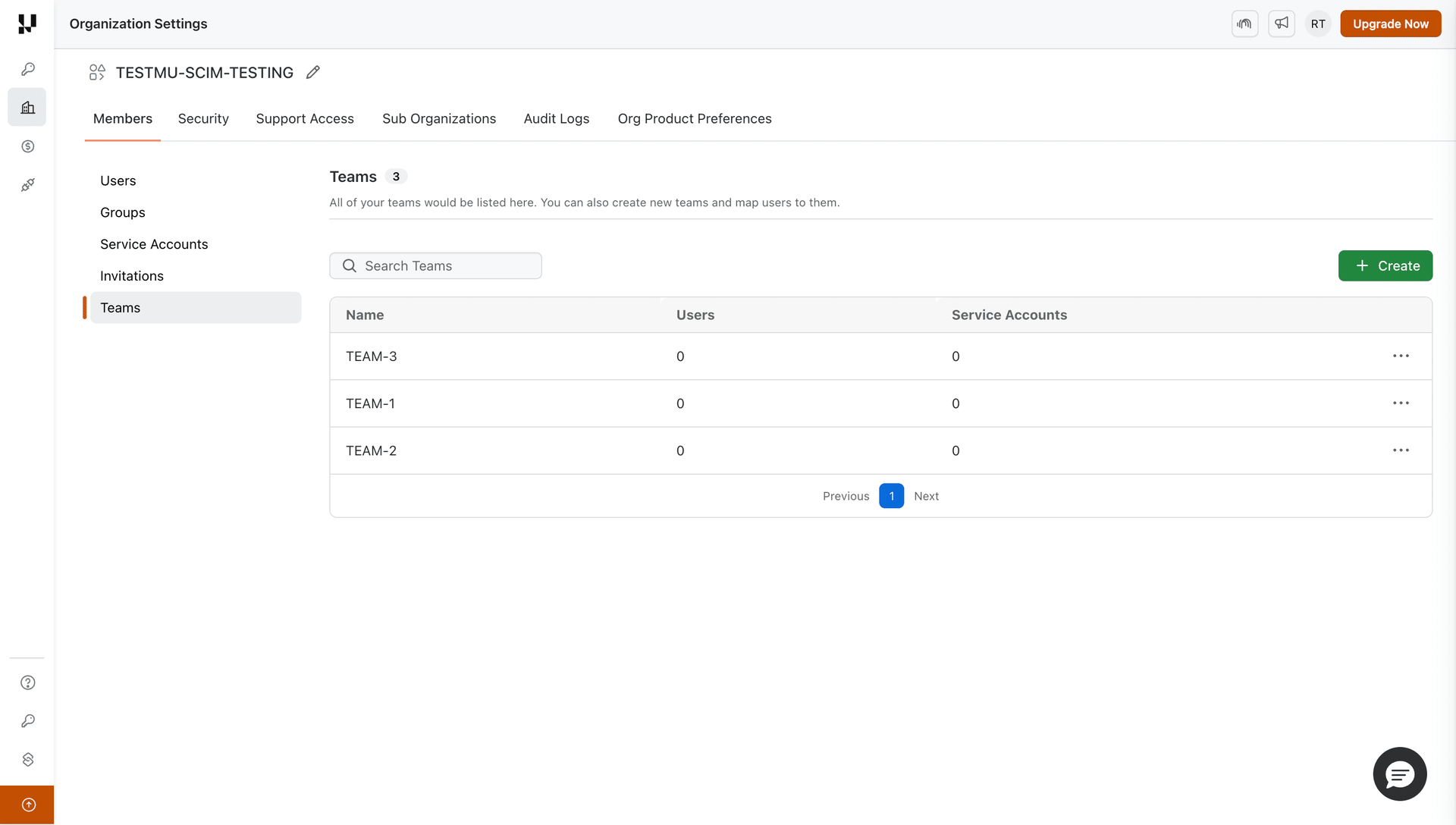Image resolution: width=1456 pixels, height=825 pixels.
Task: Click the orange upload arrow icon at bottom-left
Action: pyautogui.click(x=27, y=805)
